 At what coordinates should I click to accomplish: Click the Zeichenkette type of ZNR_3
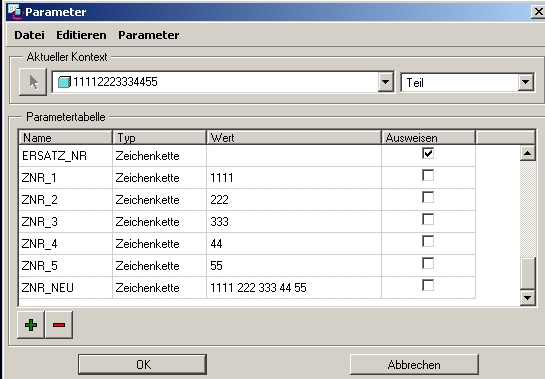coord(147,221)
